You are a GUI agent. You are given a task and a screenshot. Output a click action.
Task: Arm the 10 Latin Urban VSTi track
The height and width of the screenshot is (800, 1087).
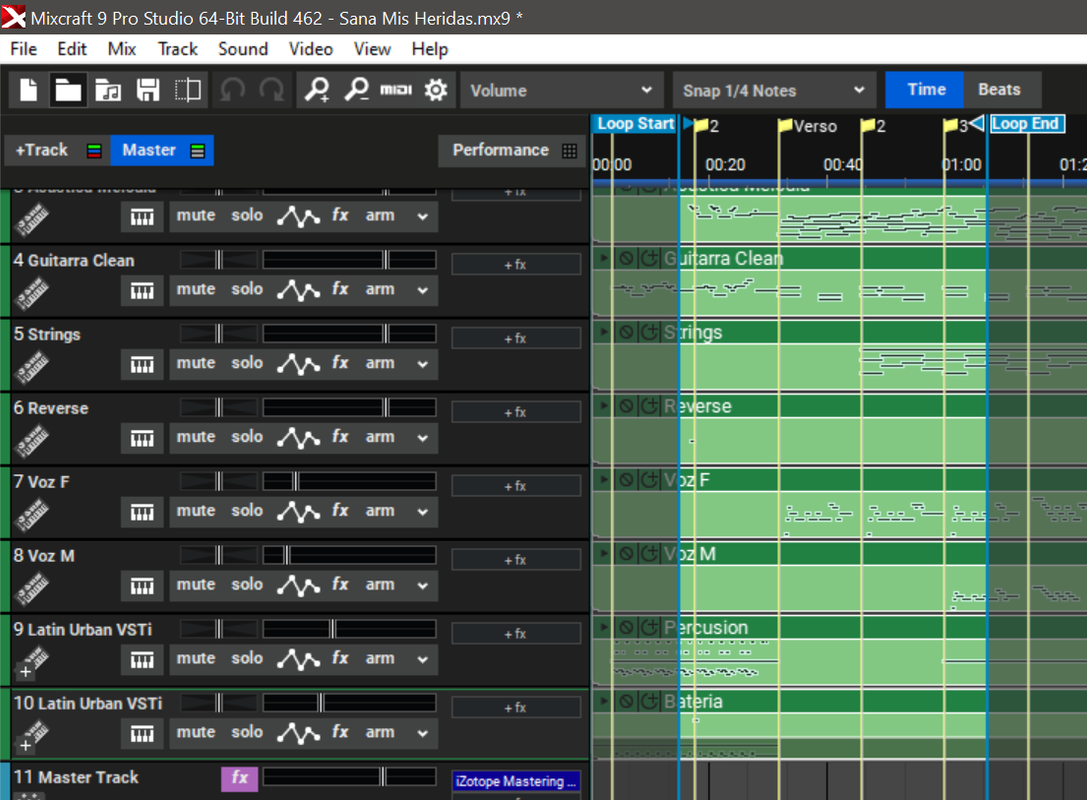point(380,732)
